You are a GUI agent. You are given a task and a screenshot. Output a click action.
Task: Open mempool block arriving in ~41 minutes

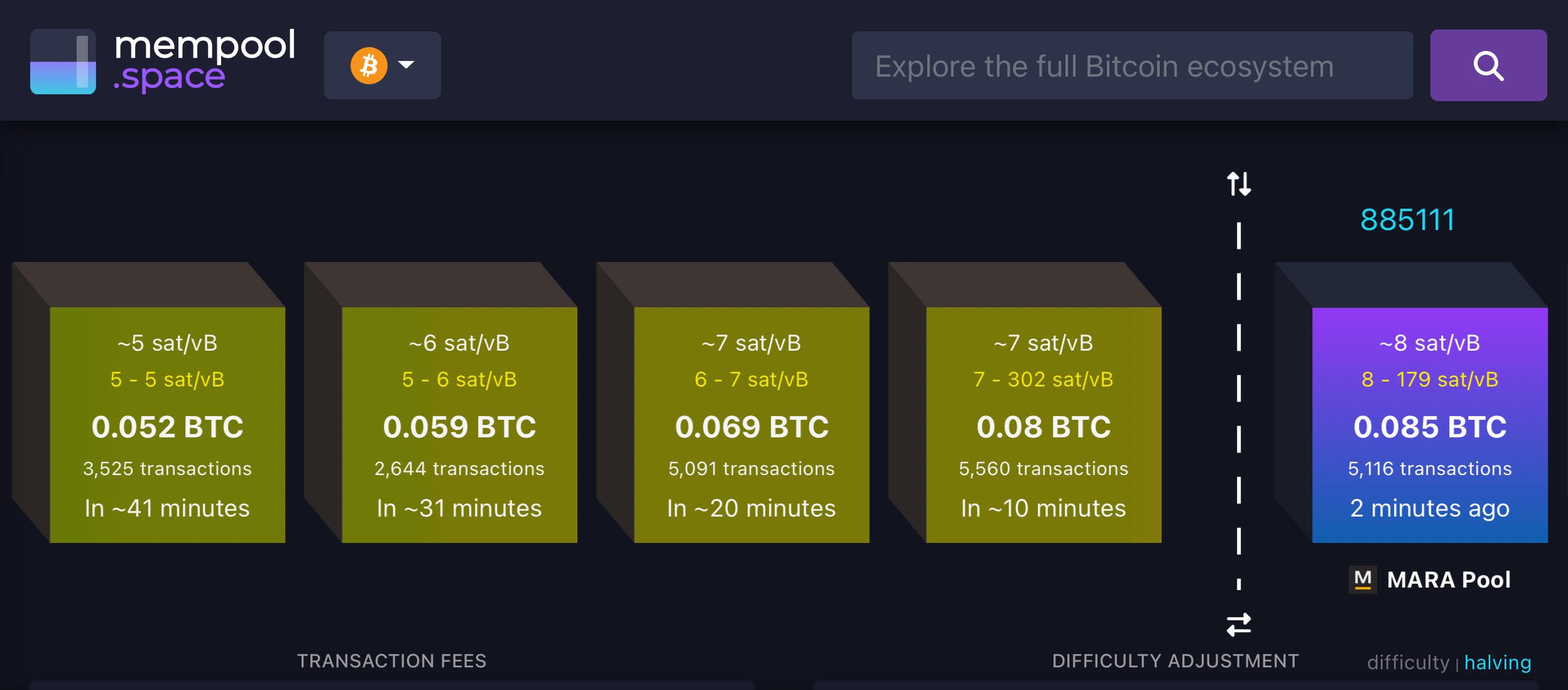point(167,425)
